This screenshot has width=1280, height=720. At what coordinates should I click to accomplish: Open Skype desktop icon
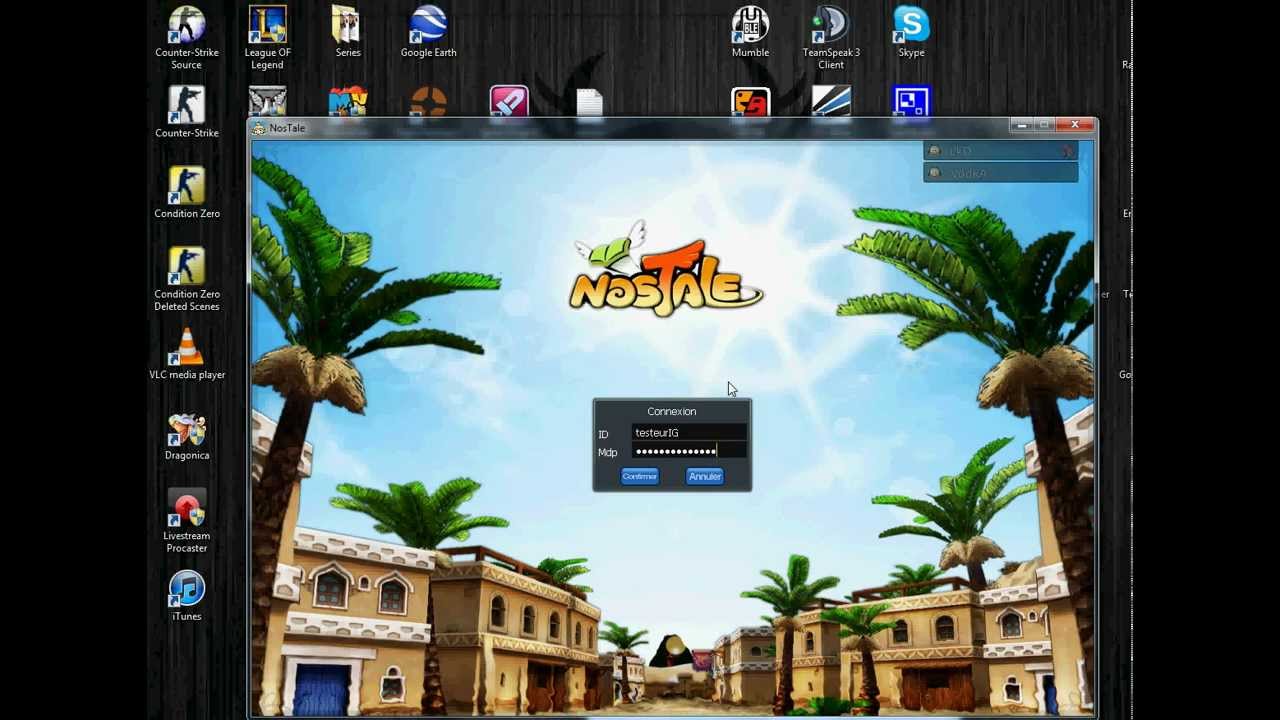click(x=911, y=31)
